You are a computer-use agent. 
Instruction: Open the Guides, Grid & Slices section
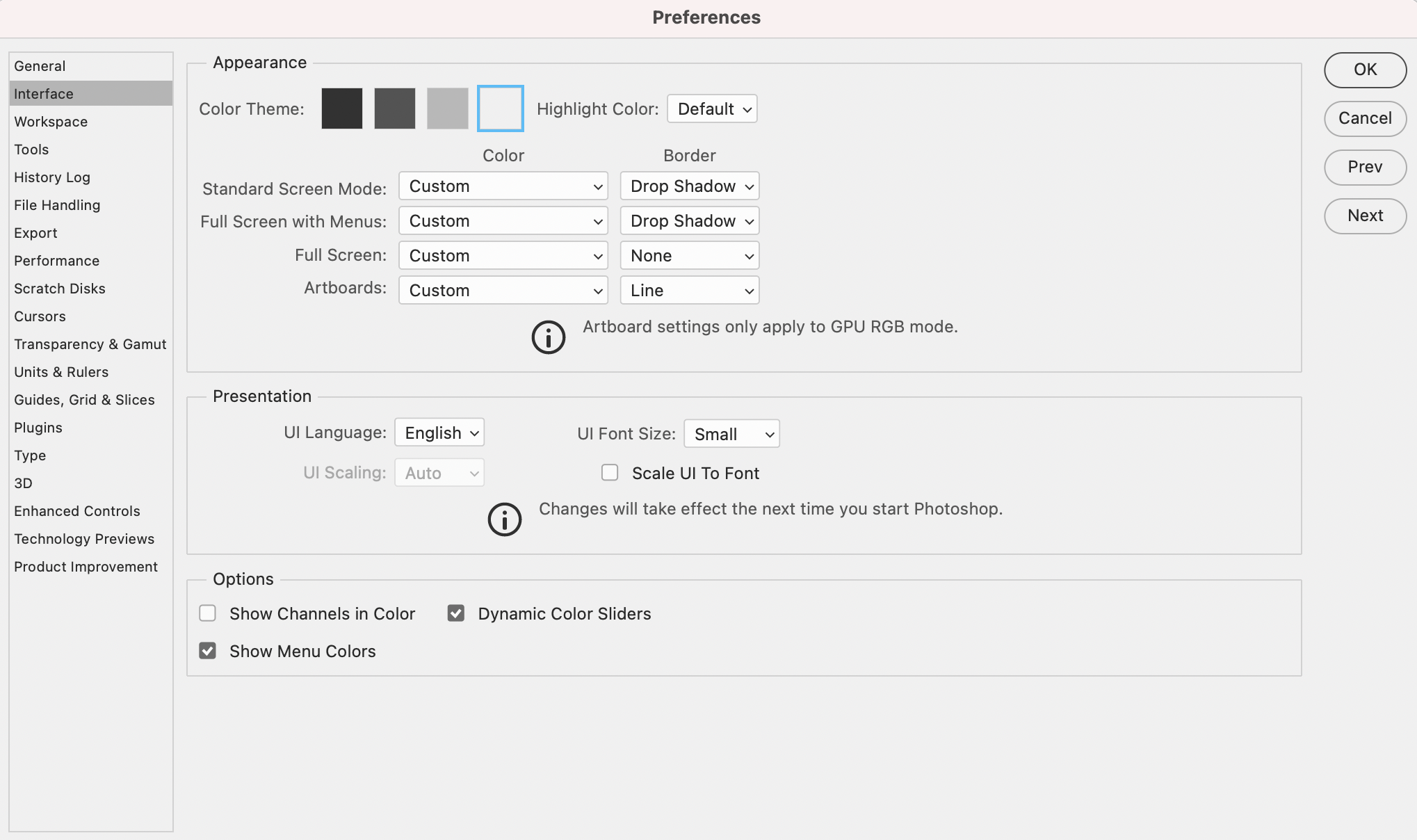tap(84, 400)
